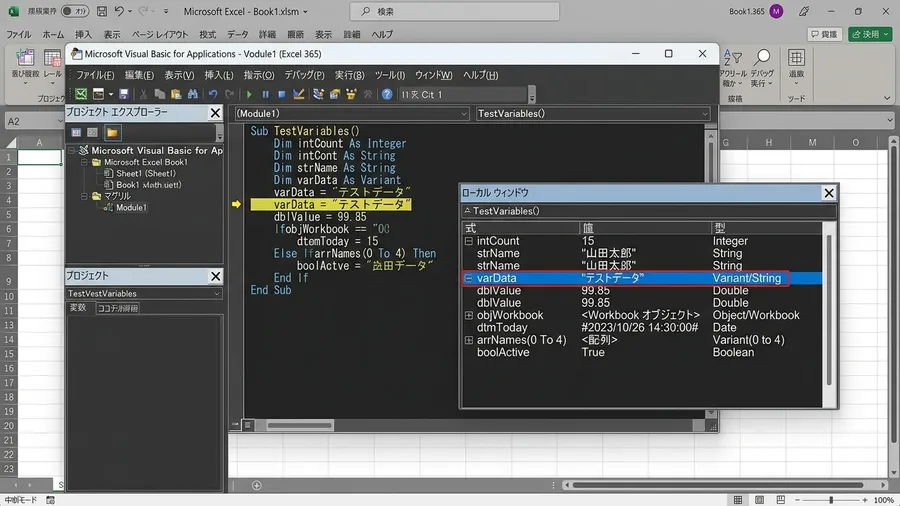
Task: Click the Comments button in Excel
Action: point(824,34)
